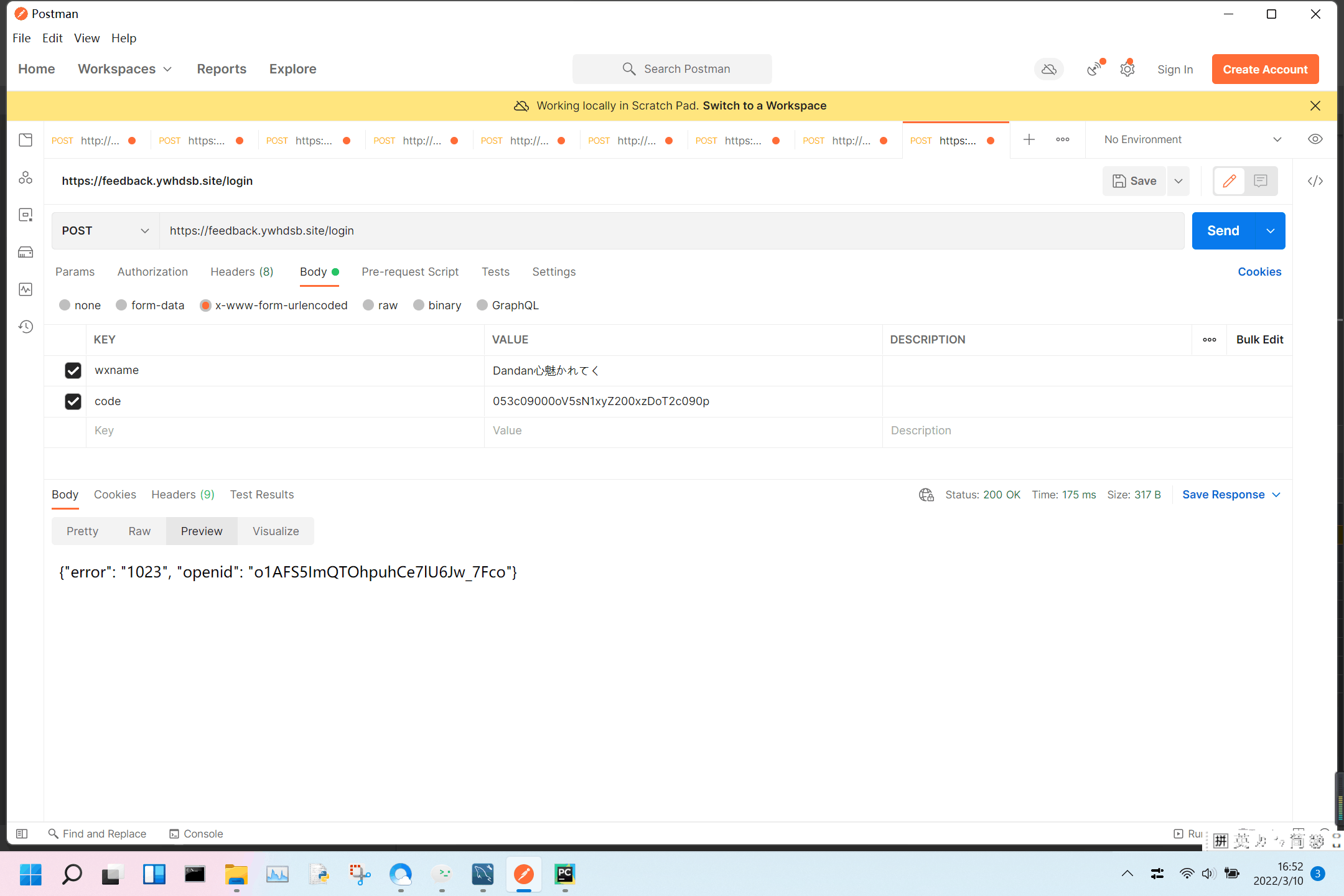Select the form-data body type radio
This screenshot has height=896, width=1344.
121,305
